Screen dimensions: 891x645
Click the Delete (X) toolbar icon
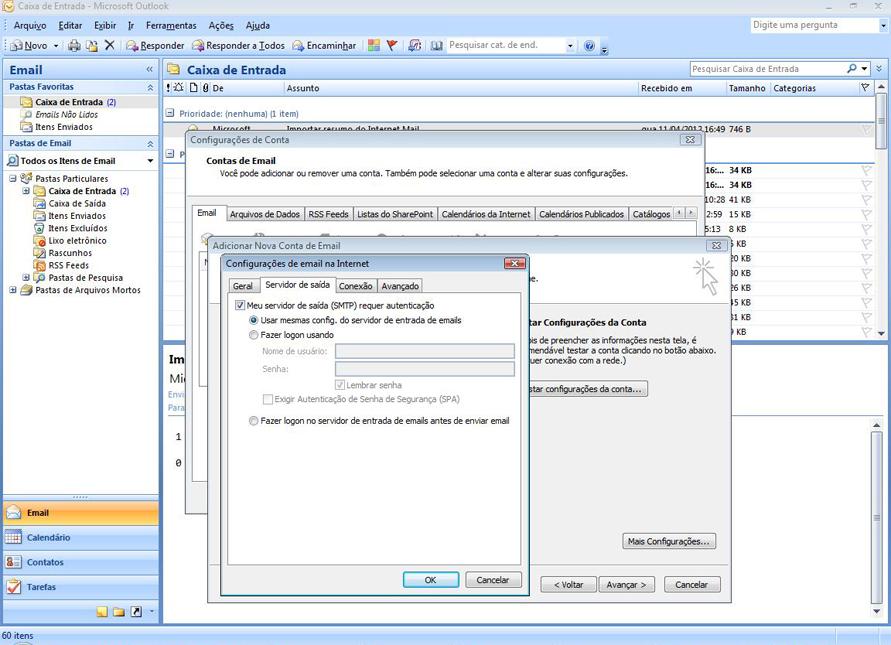pyautogui.click(x=110, y=45)
